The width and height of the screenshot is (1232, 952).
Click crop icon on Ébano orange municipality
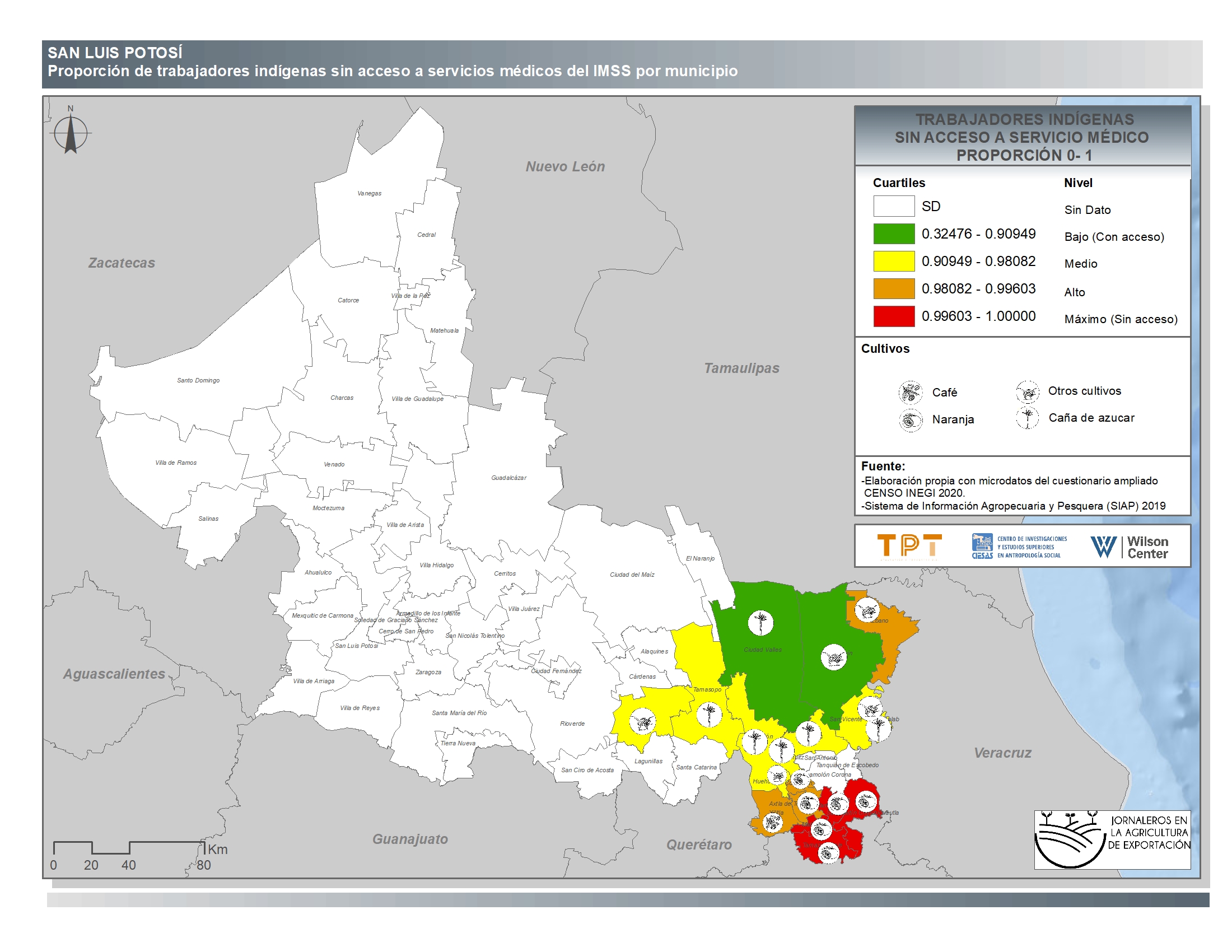click(867, 610)
